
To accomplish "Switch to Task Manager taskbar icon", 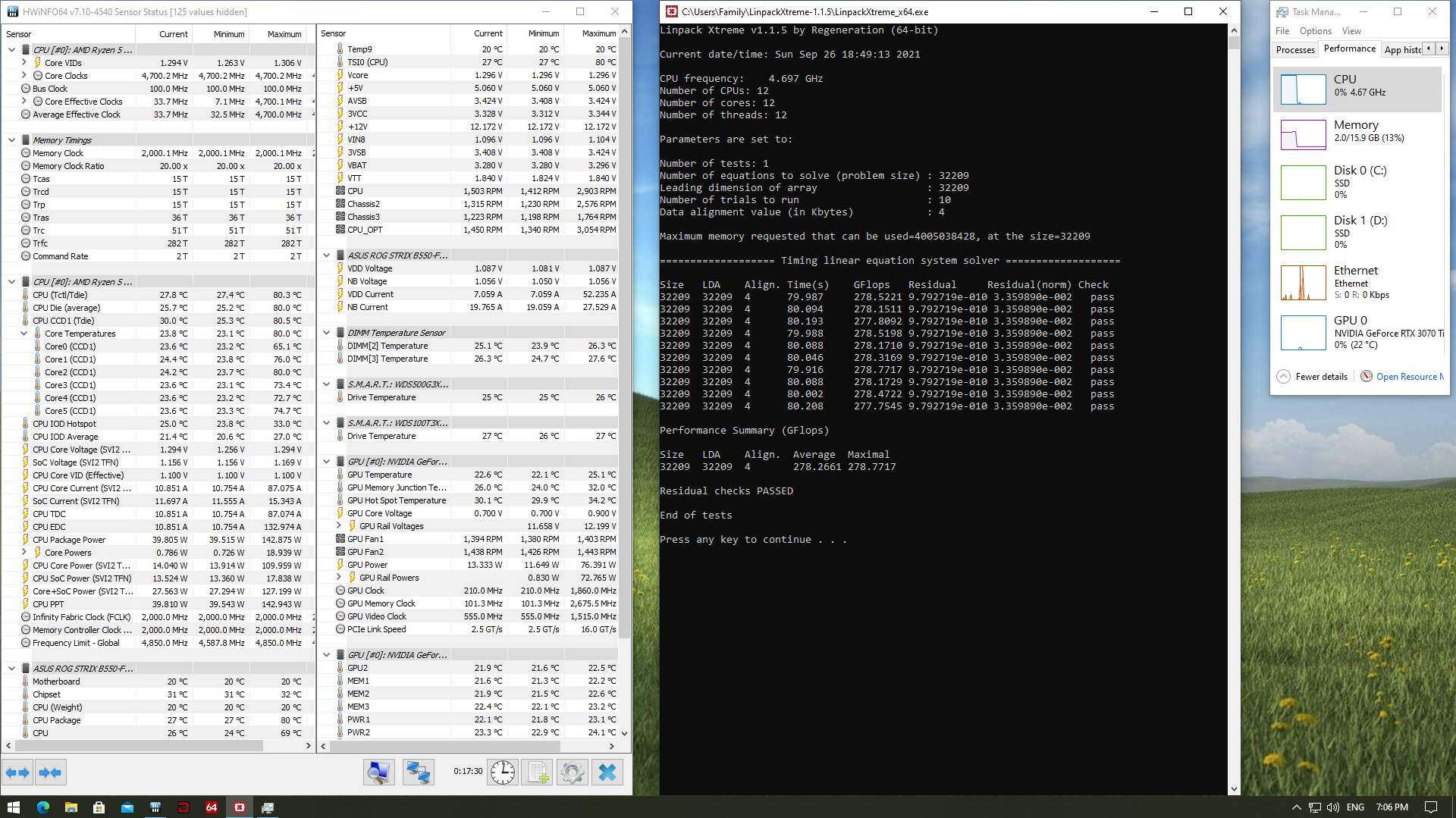I will coord(268,807).
